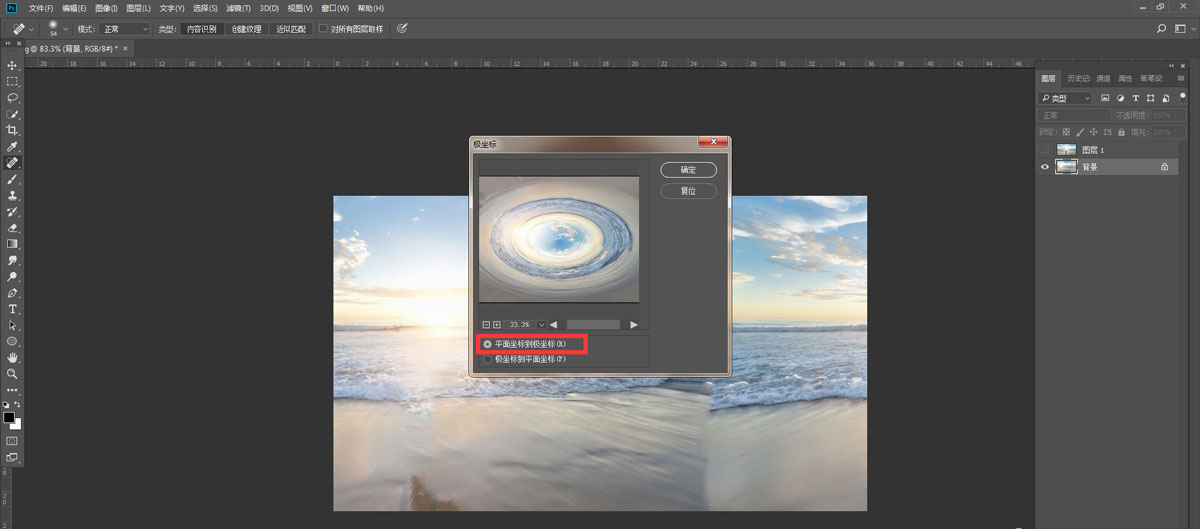The width and height of the screenshot is (1200, 529).
Task: Filter layers by adjustment layer icon
Action: point(1121,98)
